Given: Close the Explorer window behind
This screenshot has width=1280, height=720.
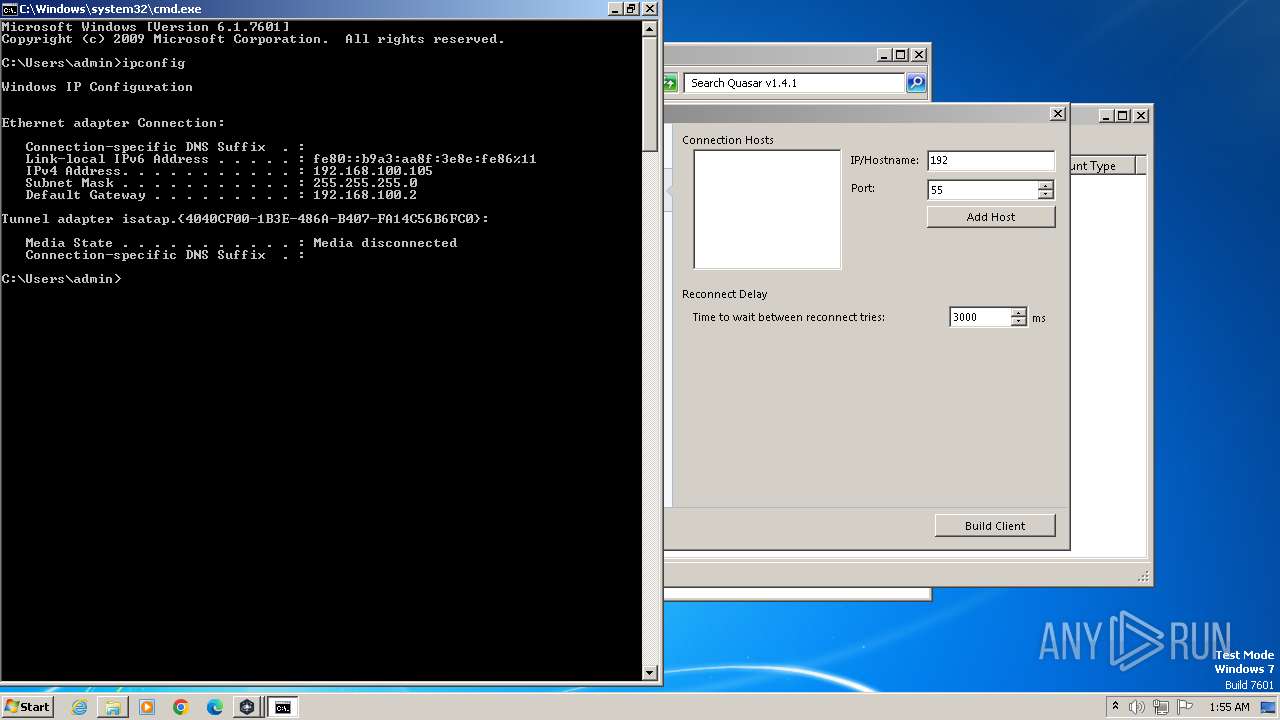Looking at the screenshot, I should [x=919, y=55].
